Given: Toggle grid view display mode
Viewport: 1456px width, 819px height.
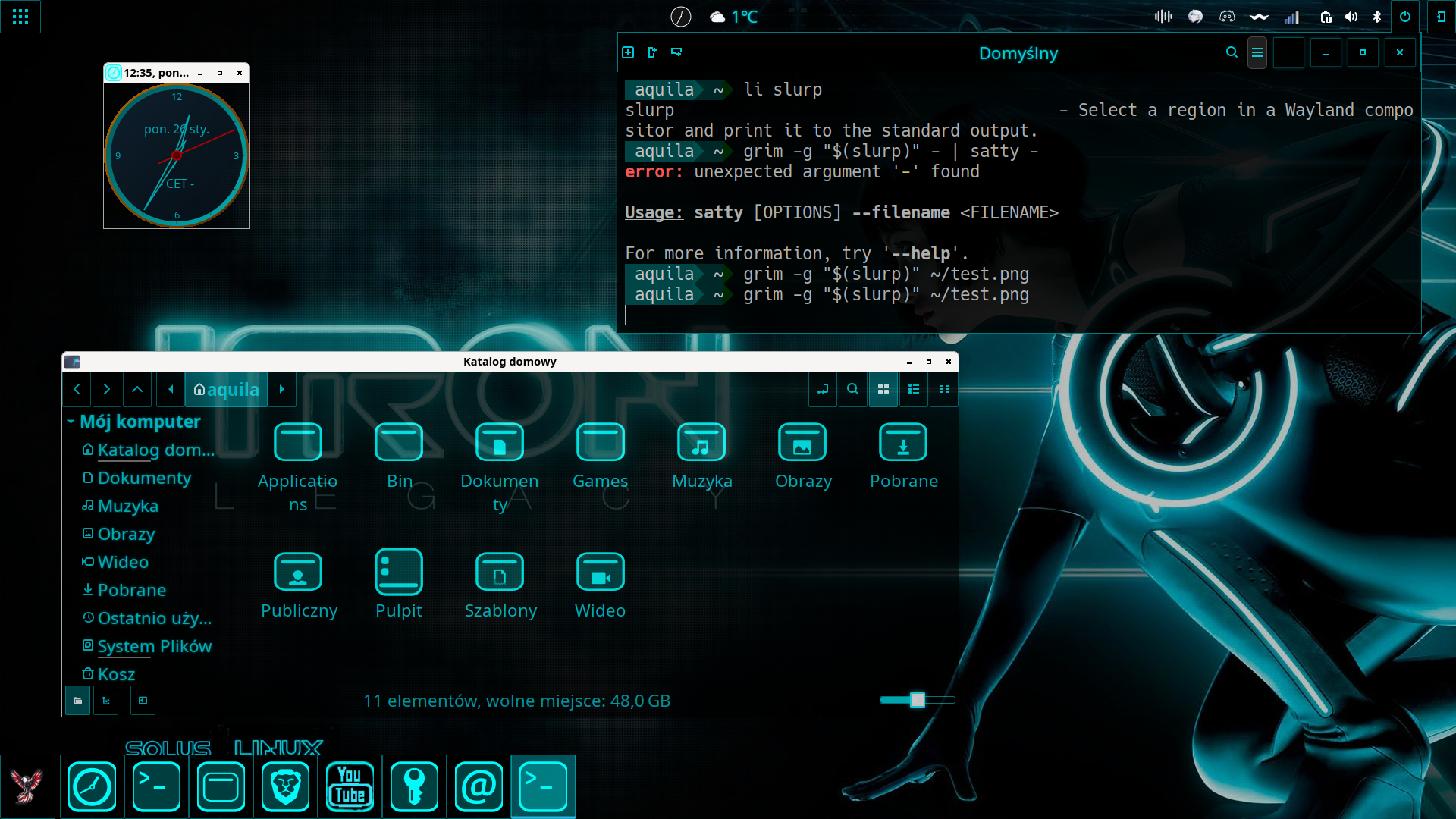Looking at the screenshot, I should (x=883, y=389).
